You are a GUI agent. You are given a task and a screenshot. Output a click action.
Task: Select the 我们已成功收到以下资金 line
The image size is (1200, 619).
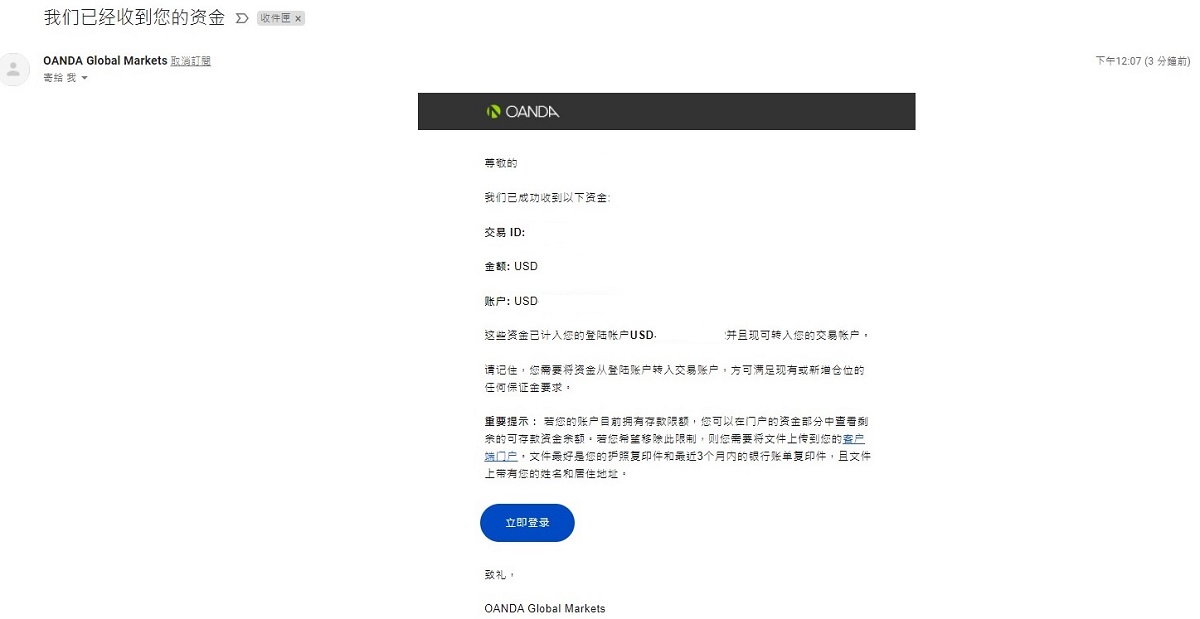click(x=546, y=197)
